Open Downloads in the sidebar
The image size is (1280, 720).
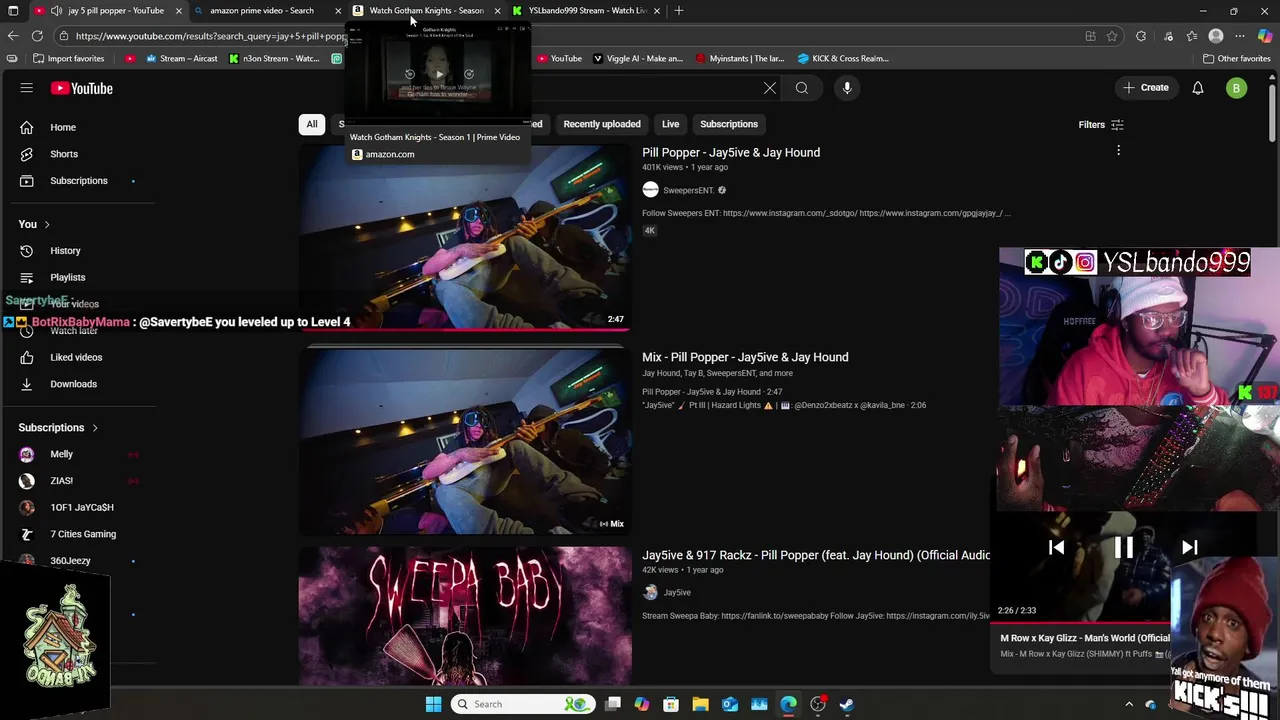[73, 384]
